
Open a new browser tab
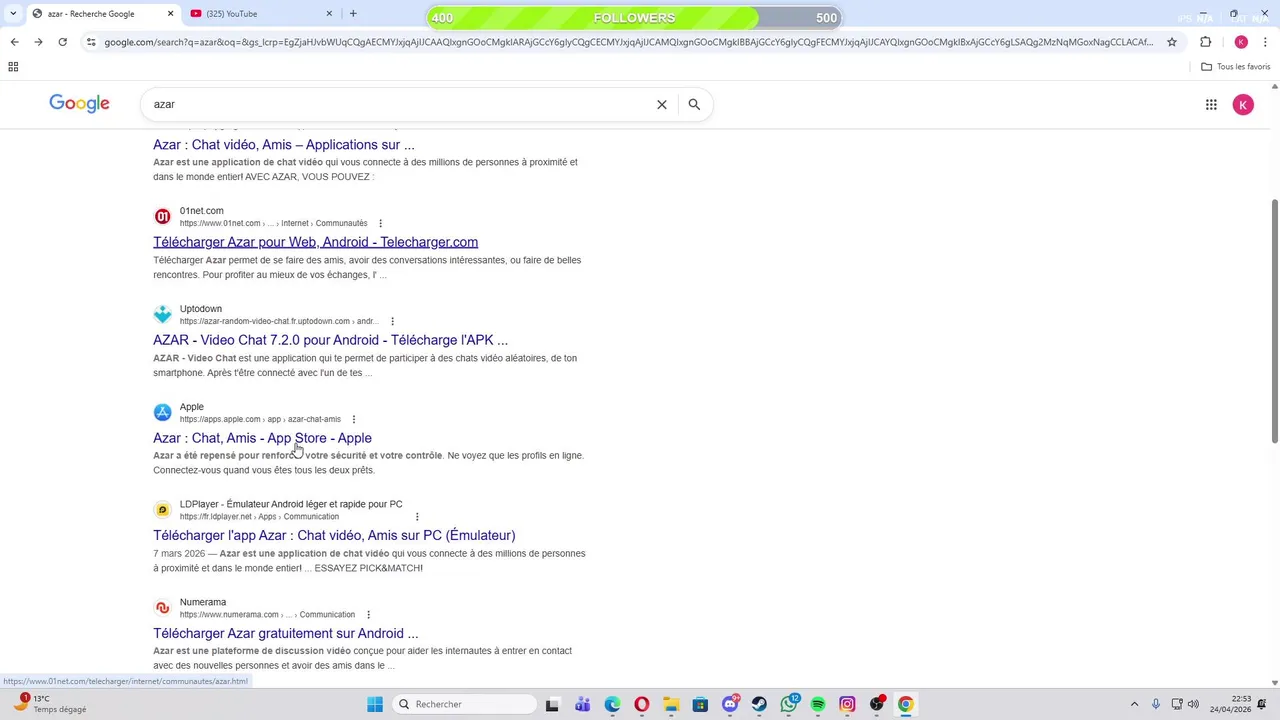coord(353,14)
